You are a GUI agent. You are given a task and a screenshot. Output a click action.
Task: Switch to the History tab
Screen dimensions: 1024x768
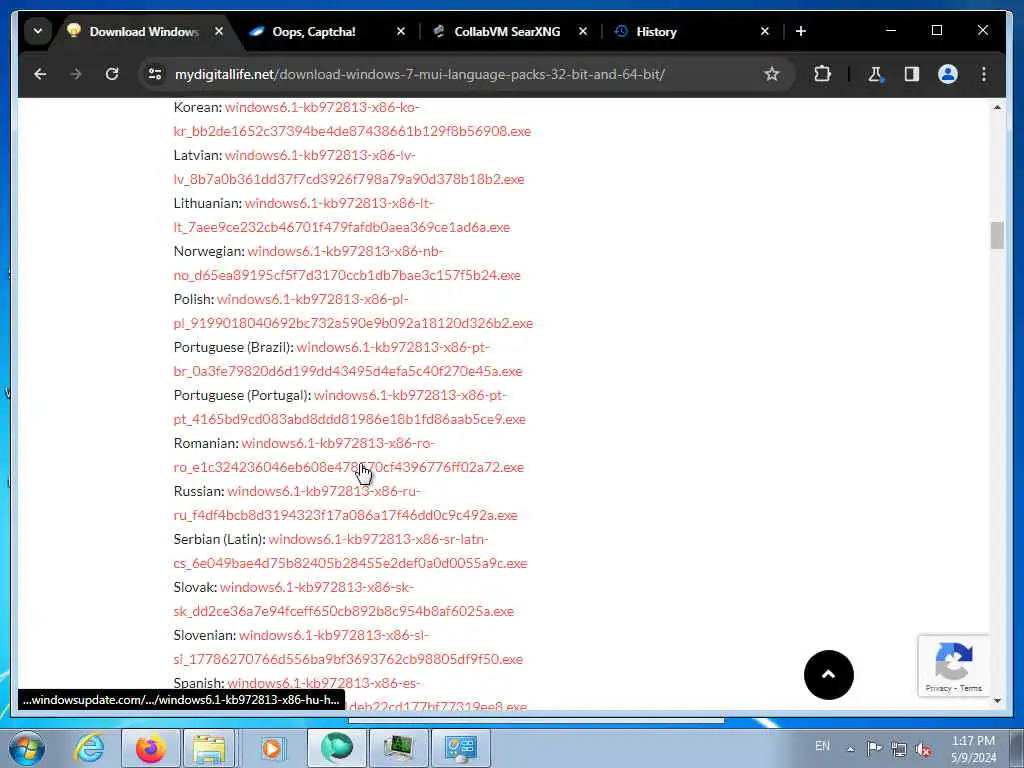point(656,31)
